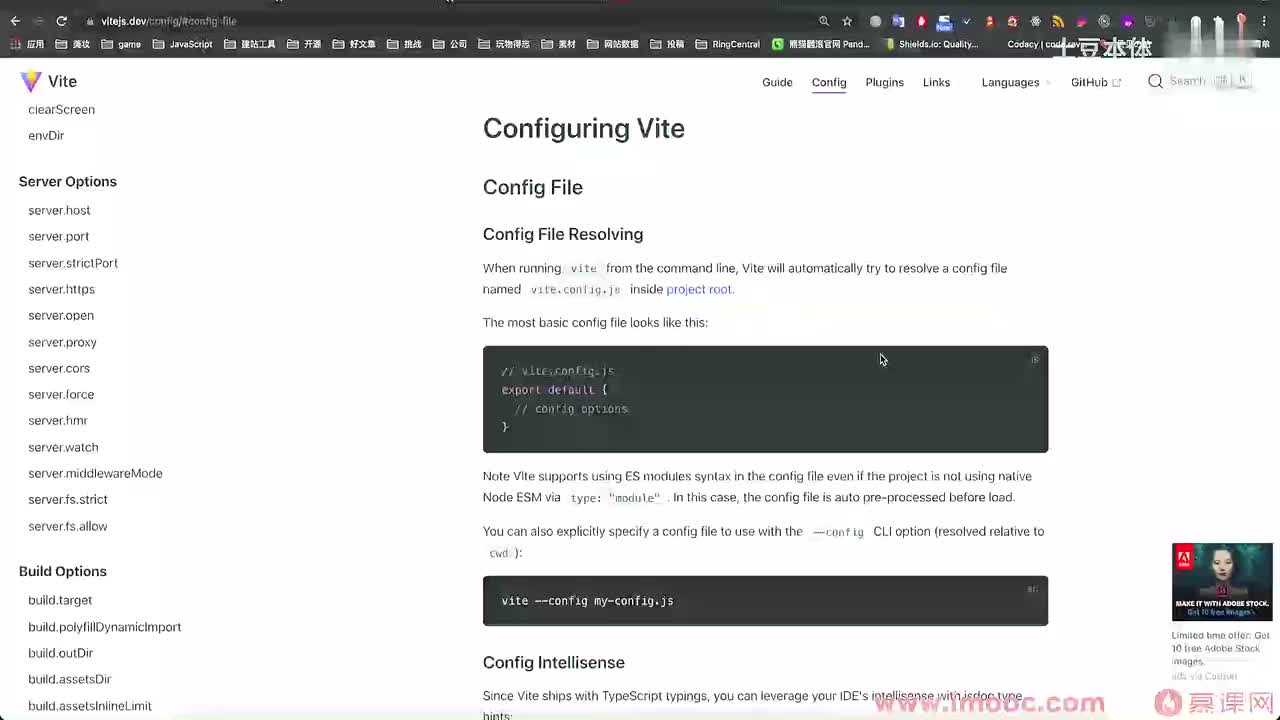Click the Adobe Stock ad thumbnail
Screen dimensions: 1280x720
[x=1222, y=582]
